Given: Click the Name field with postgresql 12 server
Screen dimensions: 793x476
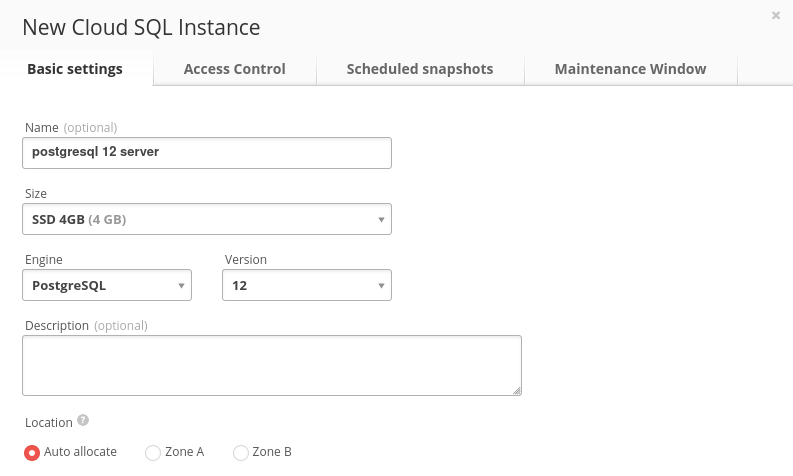Looking at the screenshot, I should pos(207,153).
